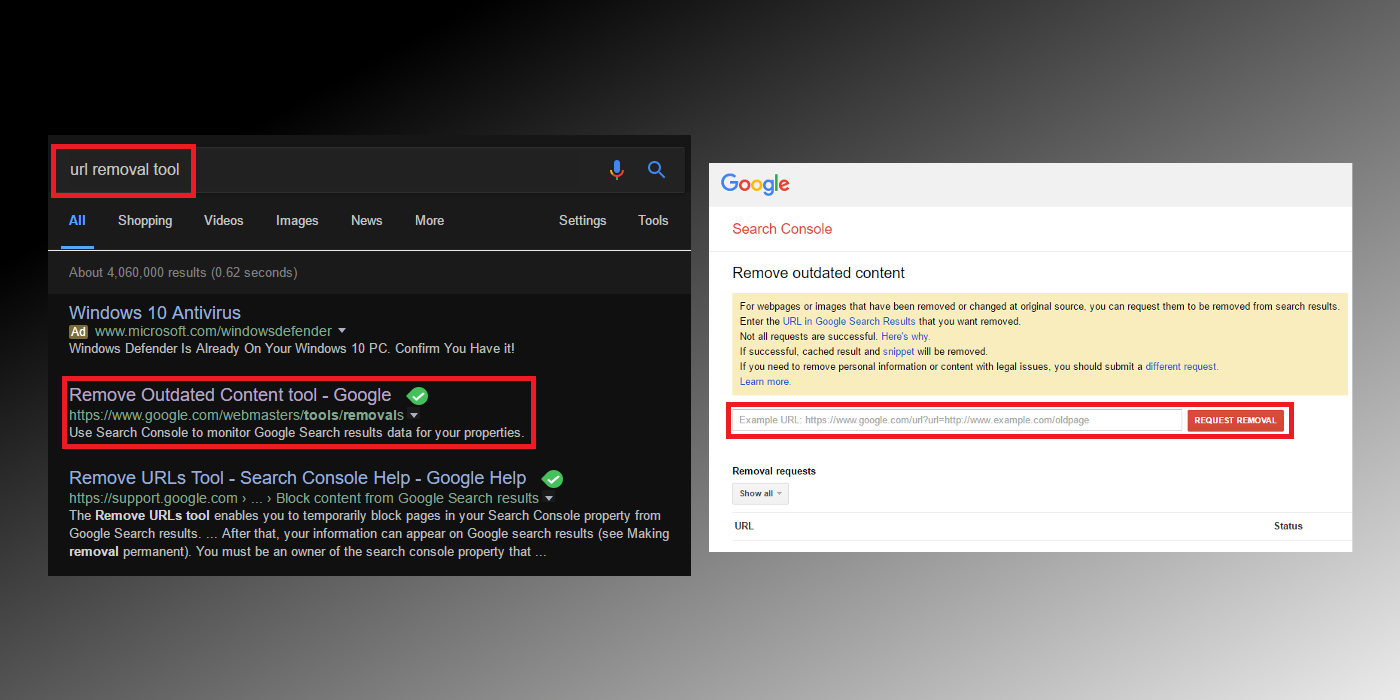
Task: Click the Removal requests label
Action: [774, 471]
